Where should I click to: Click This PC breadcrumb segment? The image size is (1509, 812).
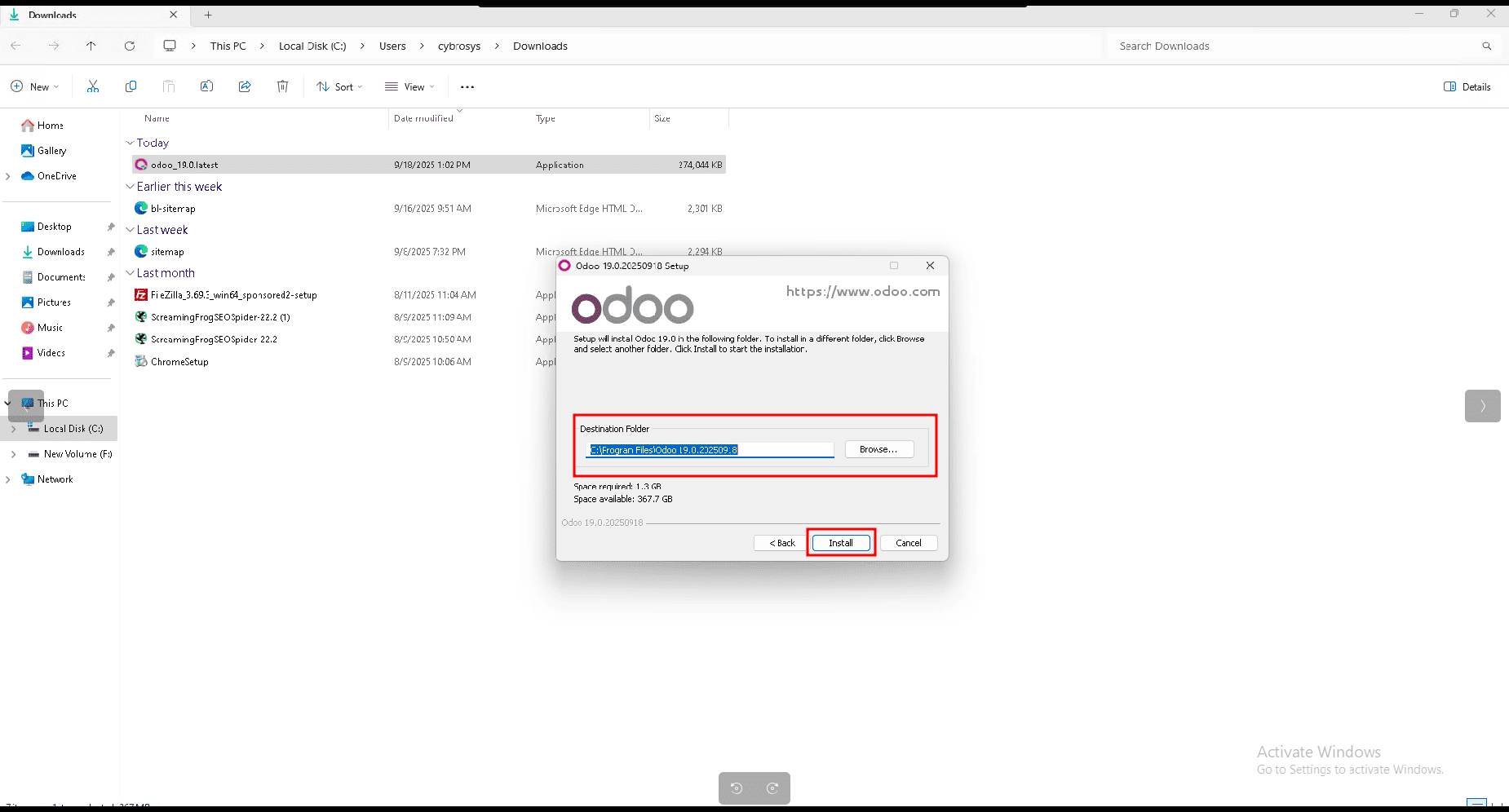[x=228, y=46]
